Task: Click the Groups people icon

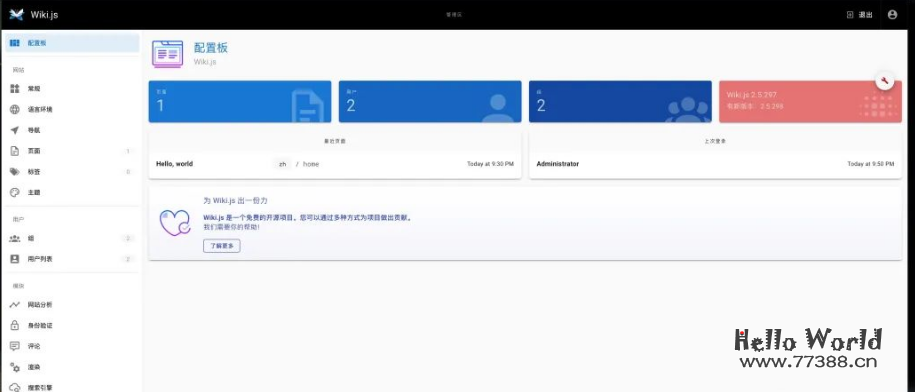Action: tap(15, 239)
